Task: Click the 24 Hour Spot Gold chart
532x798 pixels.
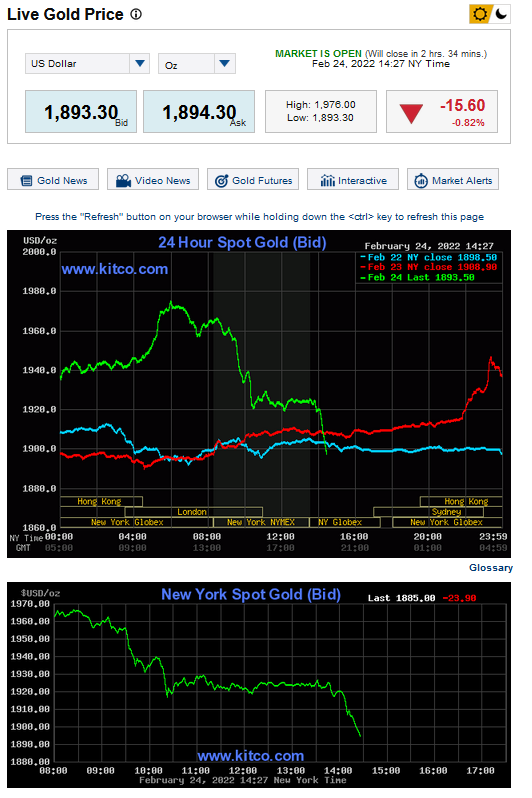Action: pos(259,394)
